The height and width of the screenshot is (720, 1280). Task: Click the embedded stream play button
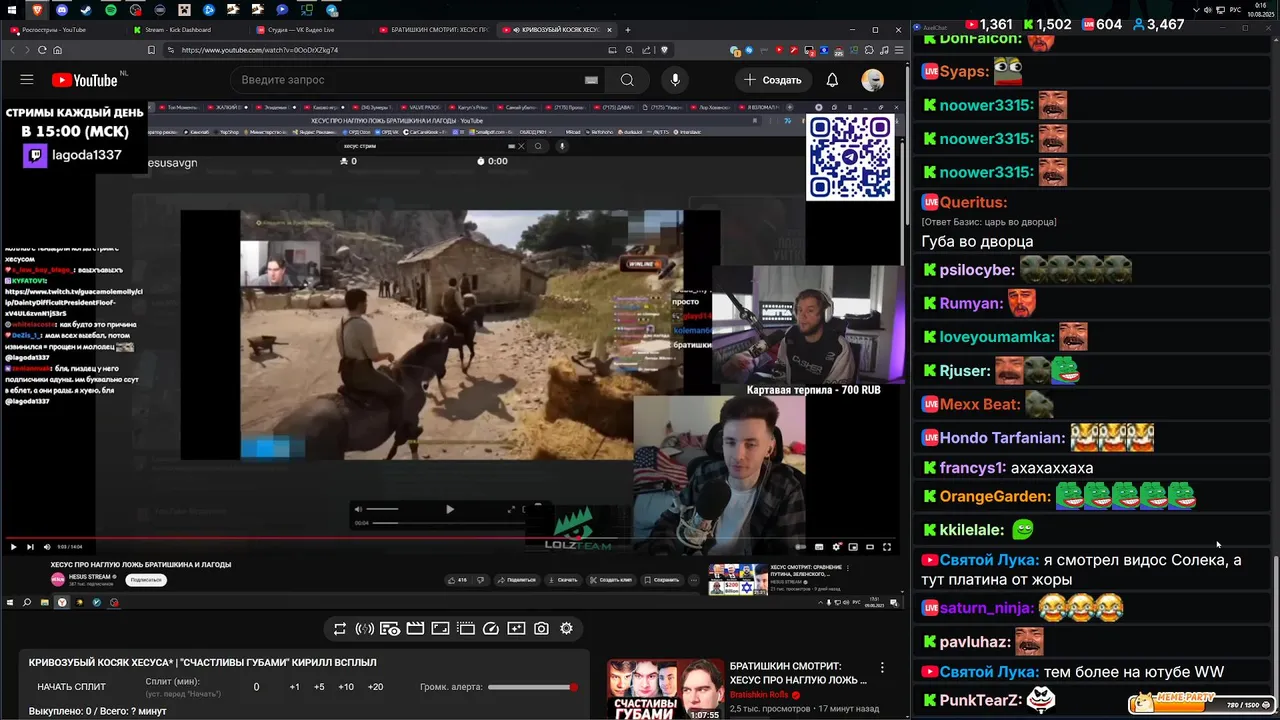pyautogui.click(x=13, y=547)
